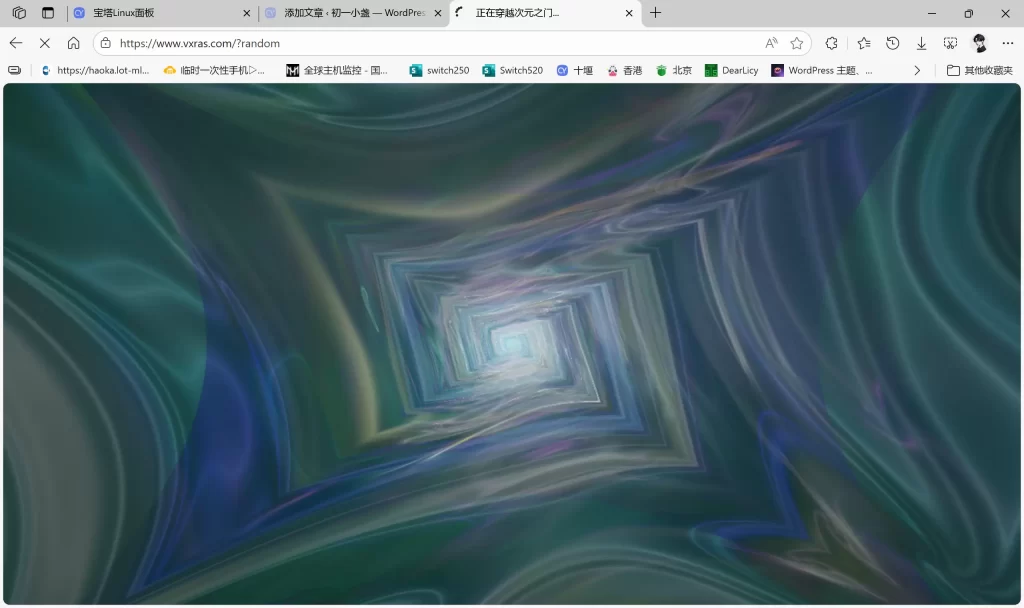The height and width of the screenshot is (608, 1024).
Task: Toggle favorite star for current page
Action: [796, 43]
